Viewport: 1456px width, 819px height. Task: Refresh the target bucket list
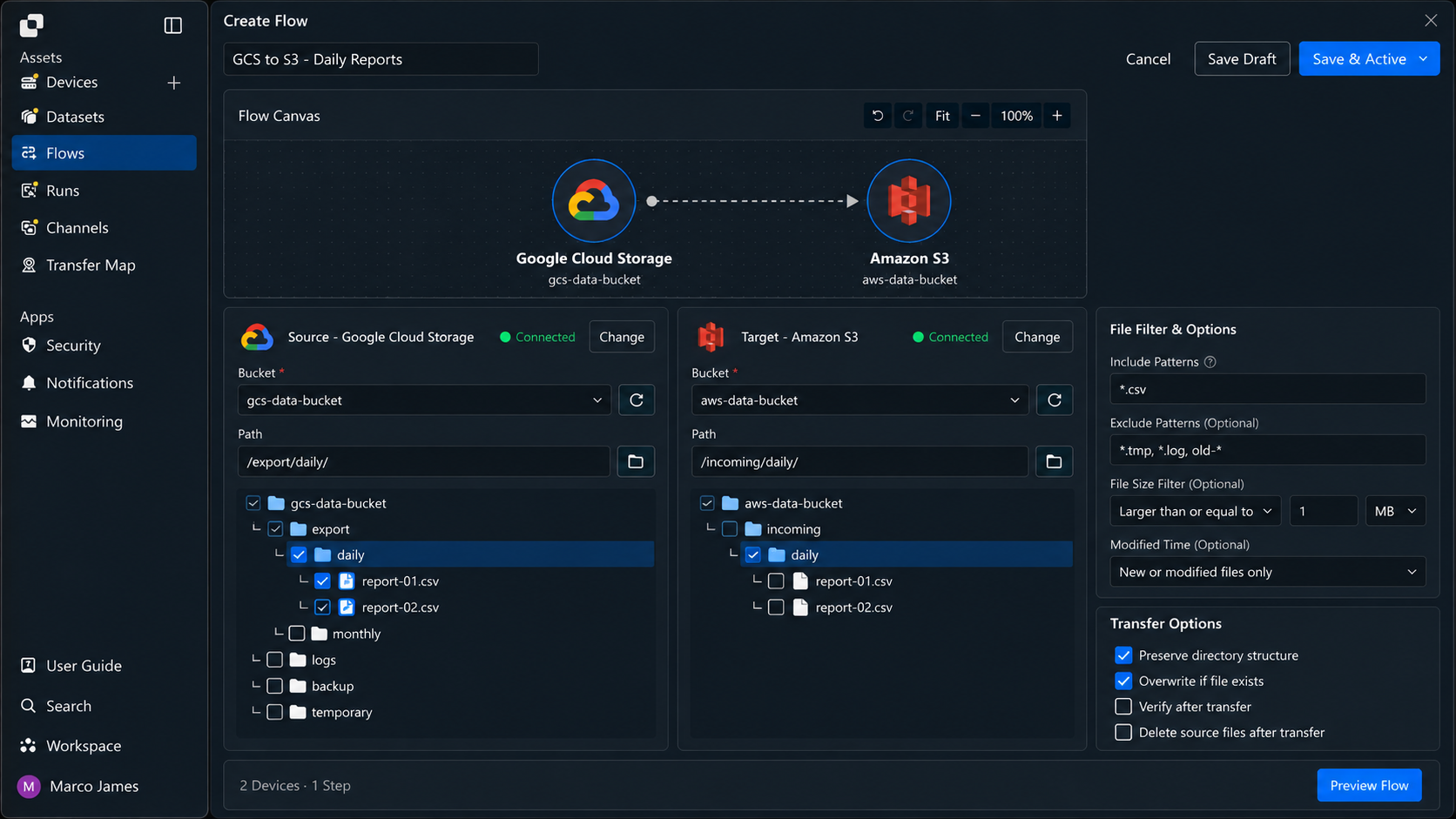[x=1055, y=400]
